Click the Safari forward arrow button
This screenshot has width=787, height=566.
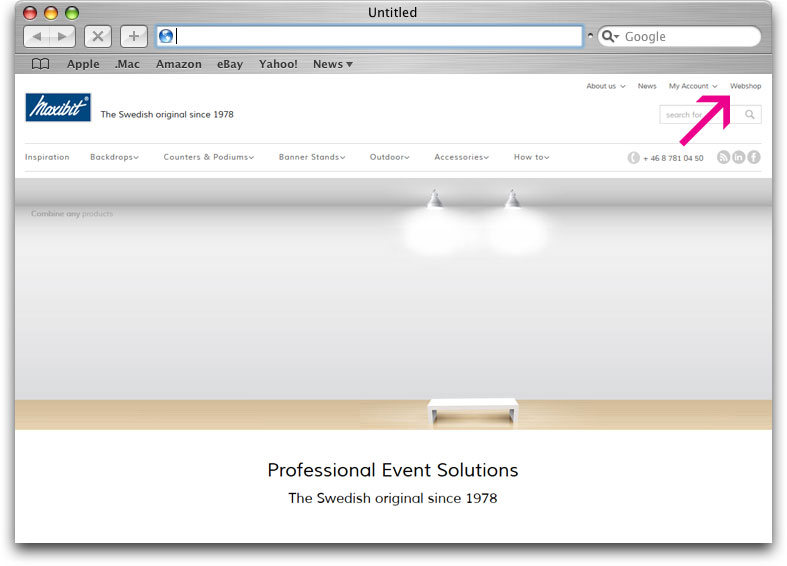pos(62,37)
